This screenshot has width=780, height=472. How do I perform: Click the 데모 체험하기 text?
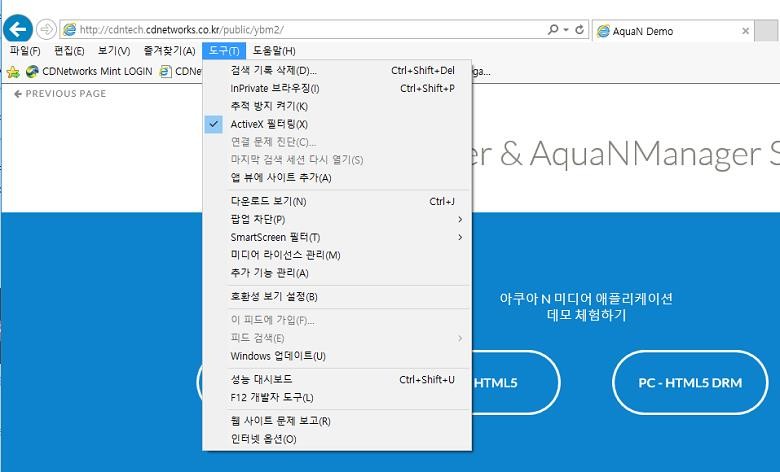click(x=586, y=315)
